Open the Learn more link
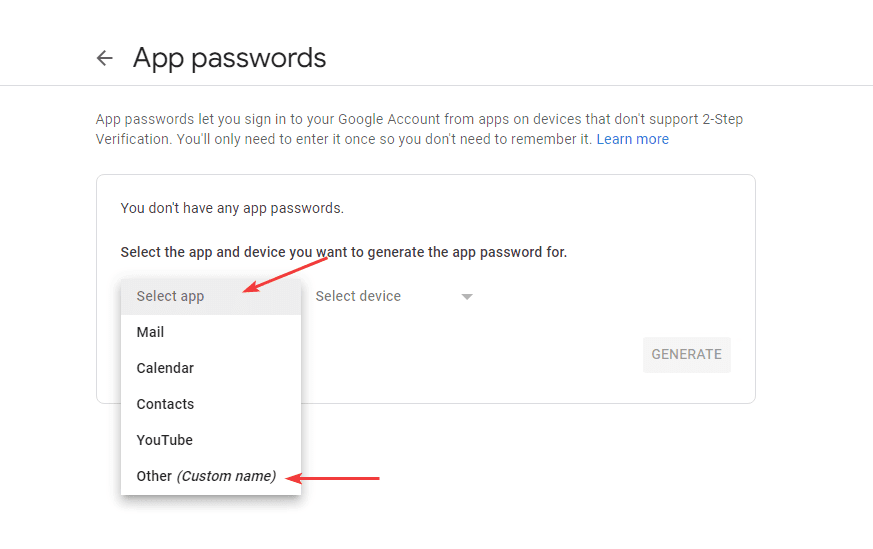The height and width of the screenshot is (549, 873). tap(632, 139)
